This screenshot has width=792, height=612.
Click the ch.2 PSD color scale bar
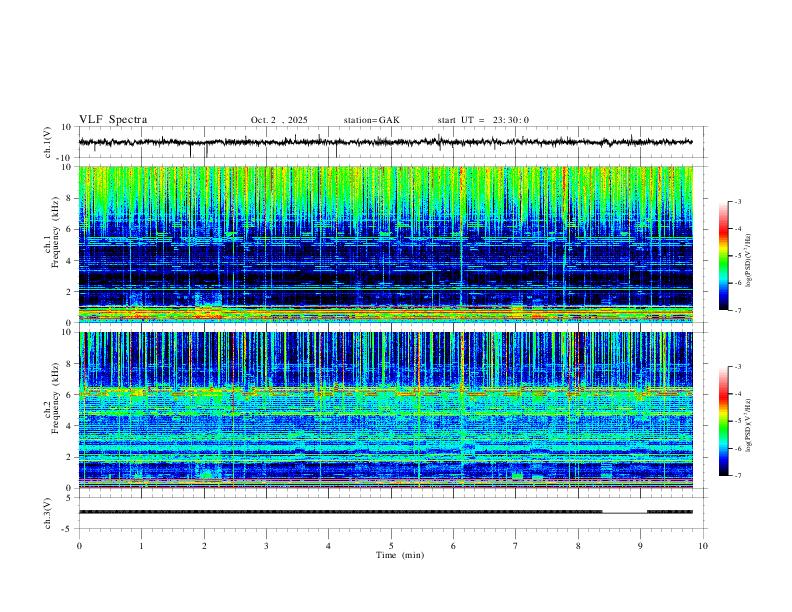coord(723,421)
